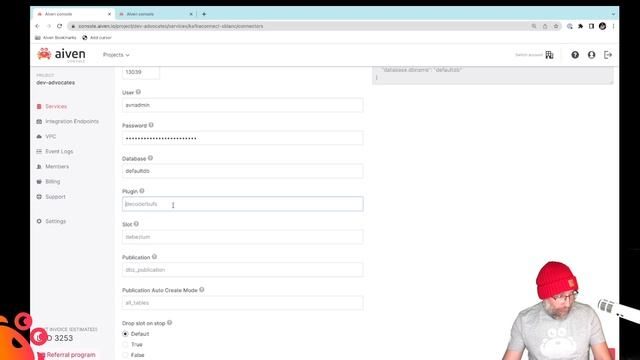Screen dimensions: 640x360
Task: Select the True radio option
Action: (x=125, y=344)
